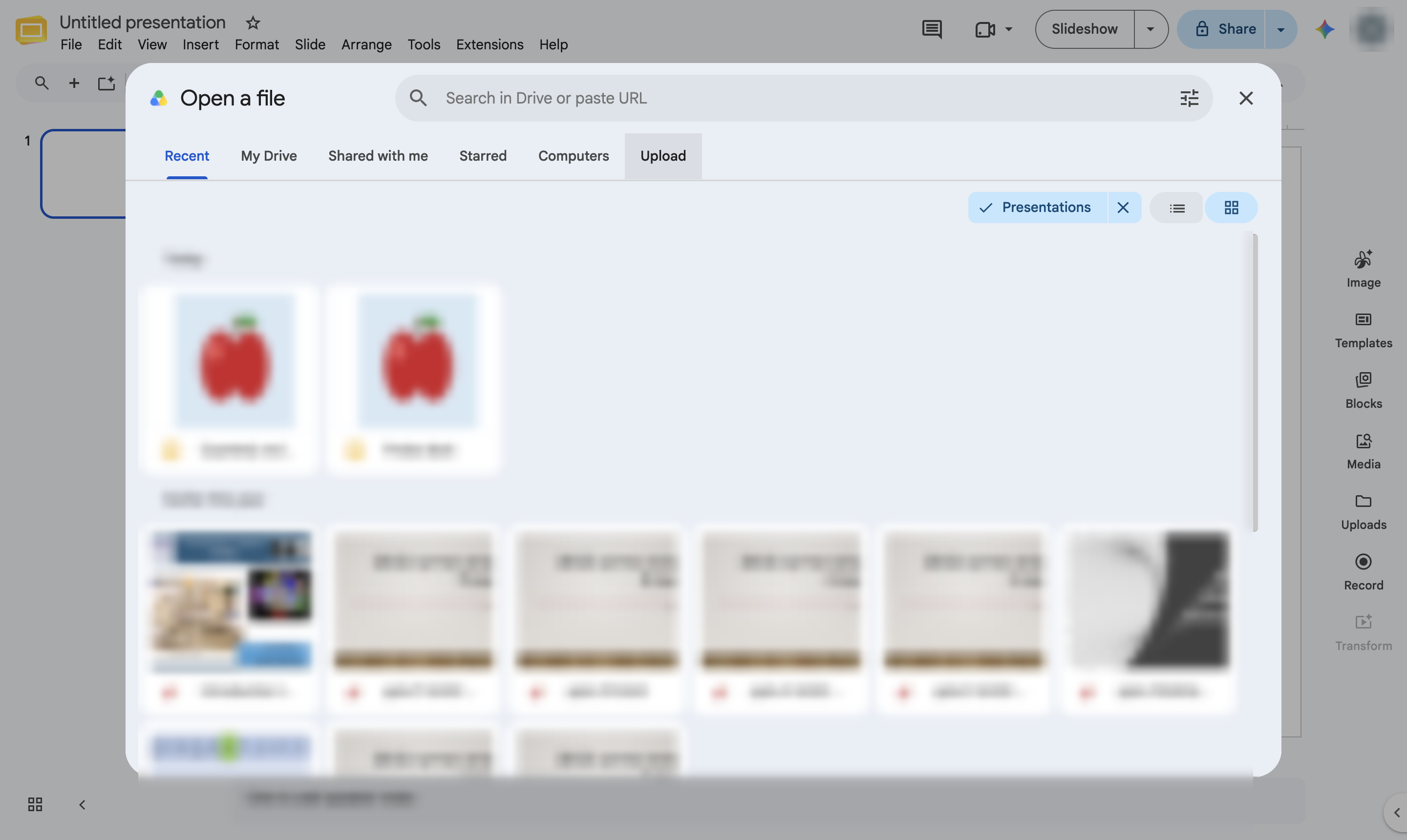Click the toolbar search menus icon
This screenshot has height=840, width=1407.
point(42,83)
